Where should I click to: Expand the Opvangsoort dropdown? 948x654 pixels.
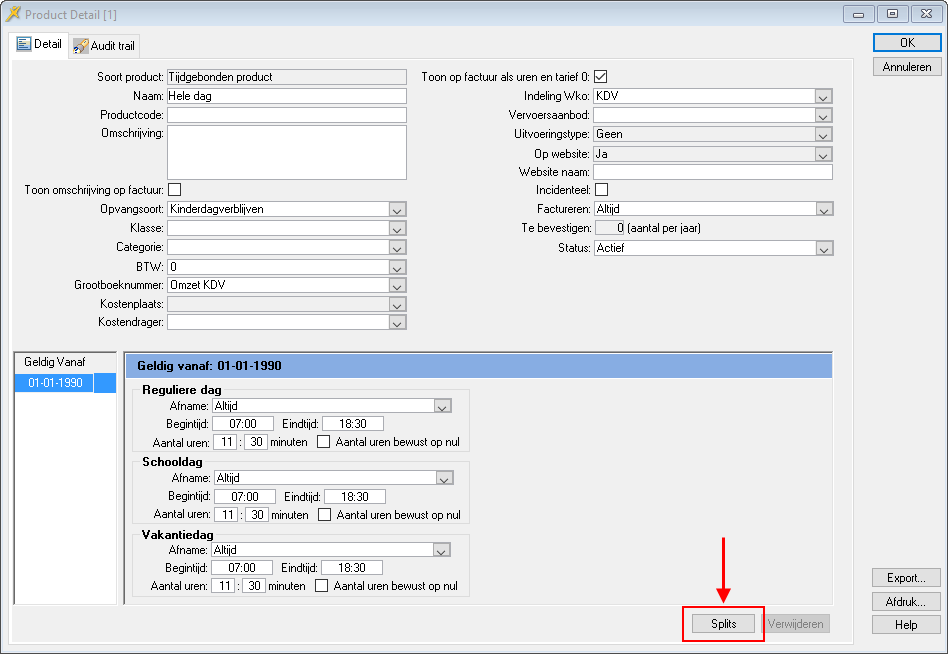click(397, 209)
